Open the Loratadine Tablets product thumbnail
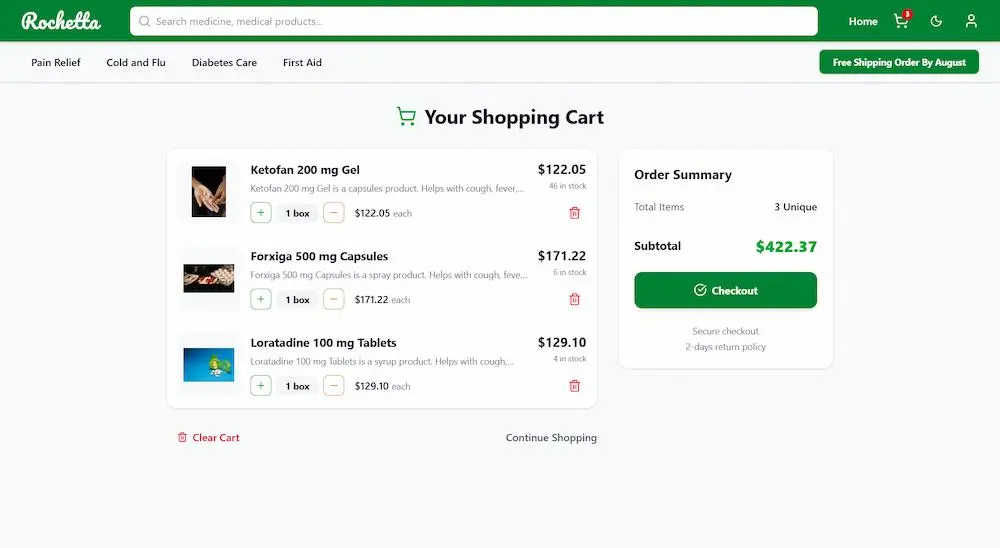This screenshot has width=1000, height=548. point(209,365)
